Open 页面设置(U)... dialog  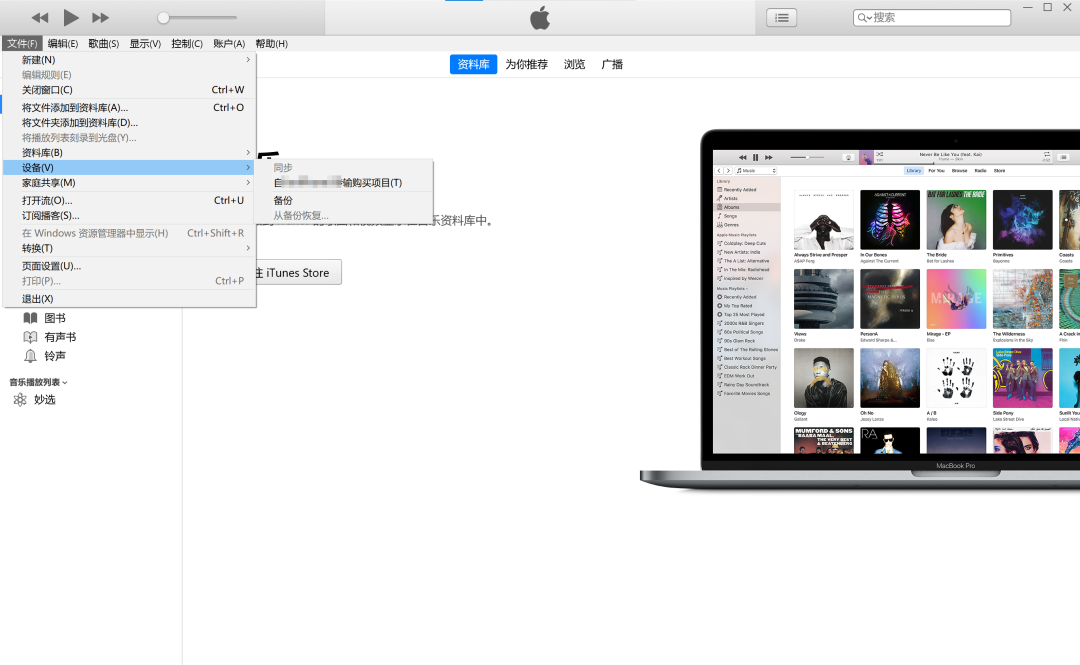(x=129, y=266)
